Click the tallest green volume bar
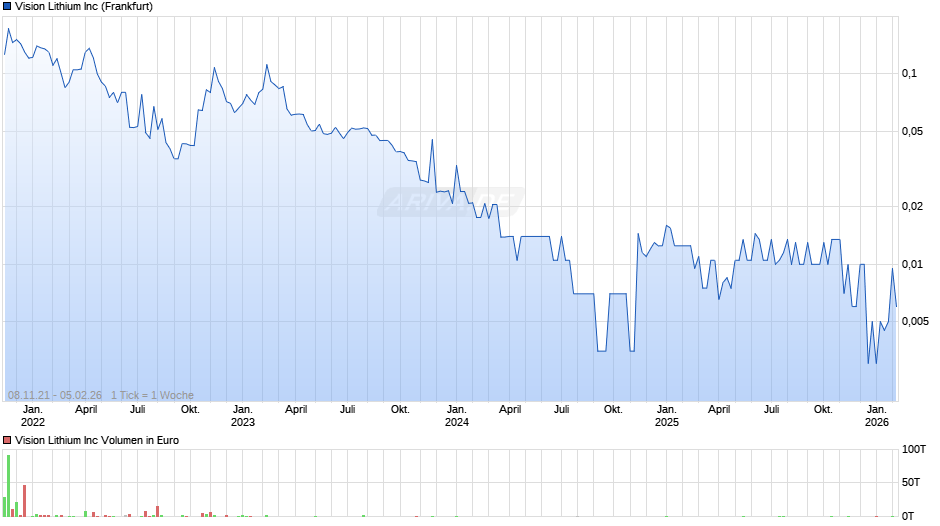 pyautogui.click(x=8, y=486)
